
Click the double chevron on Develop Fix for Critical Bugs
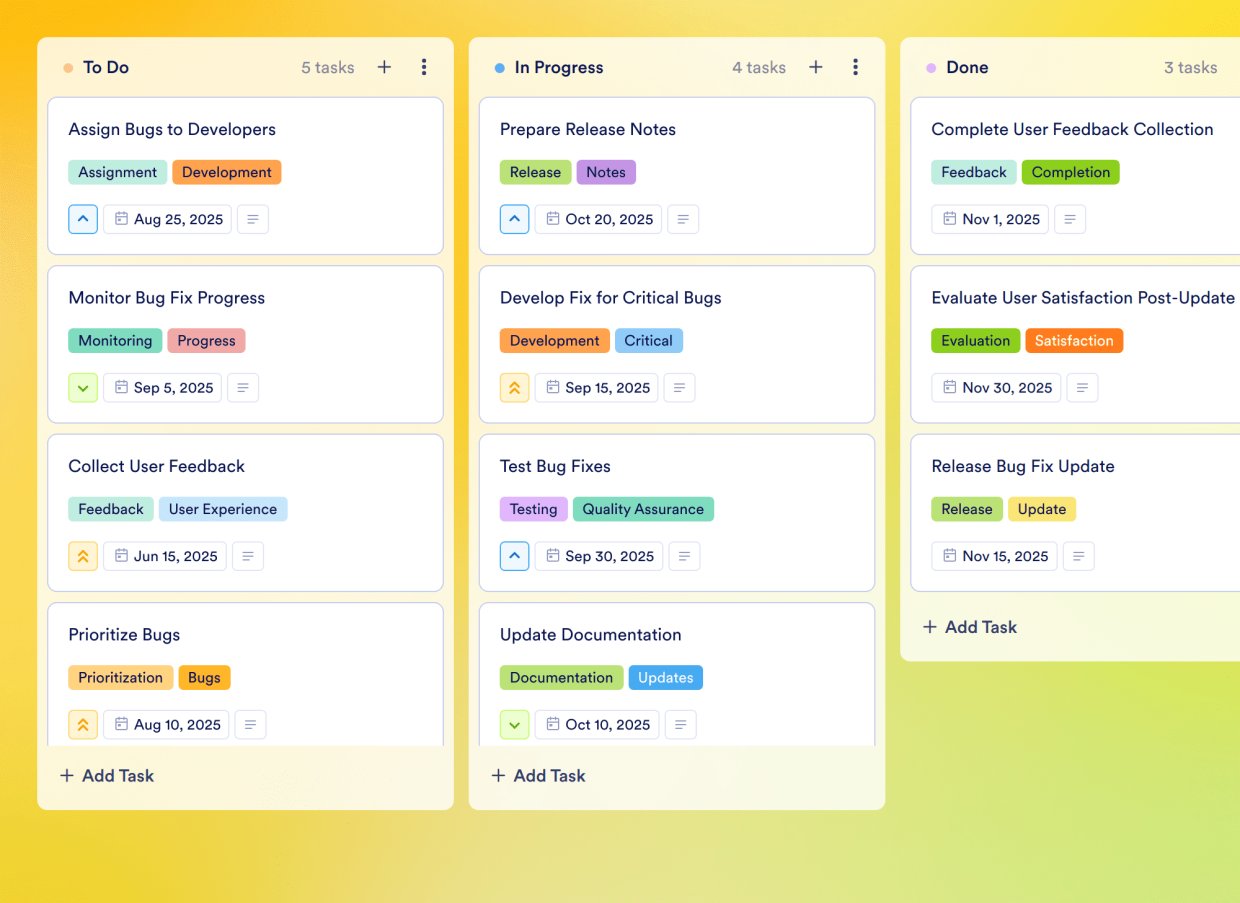coord(514,387)
